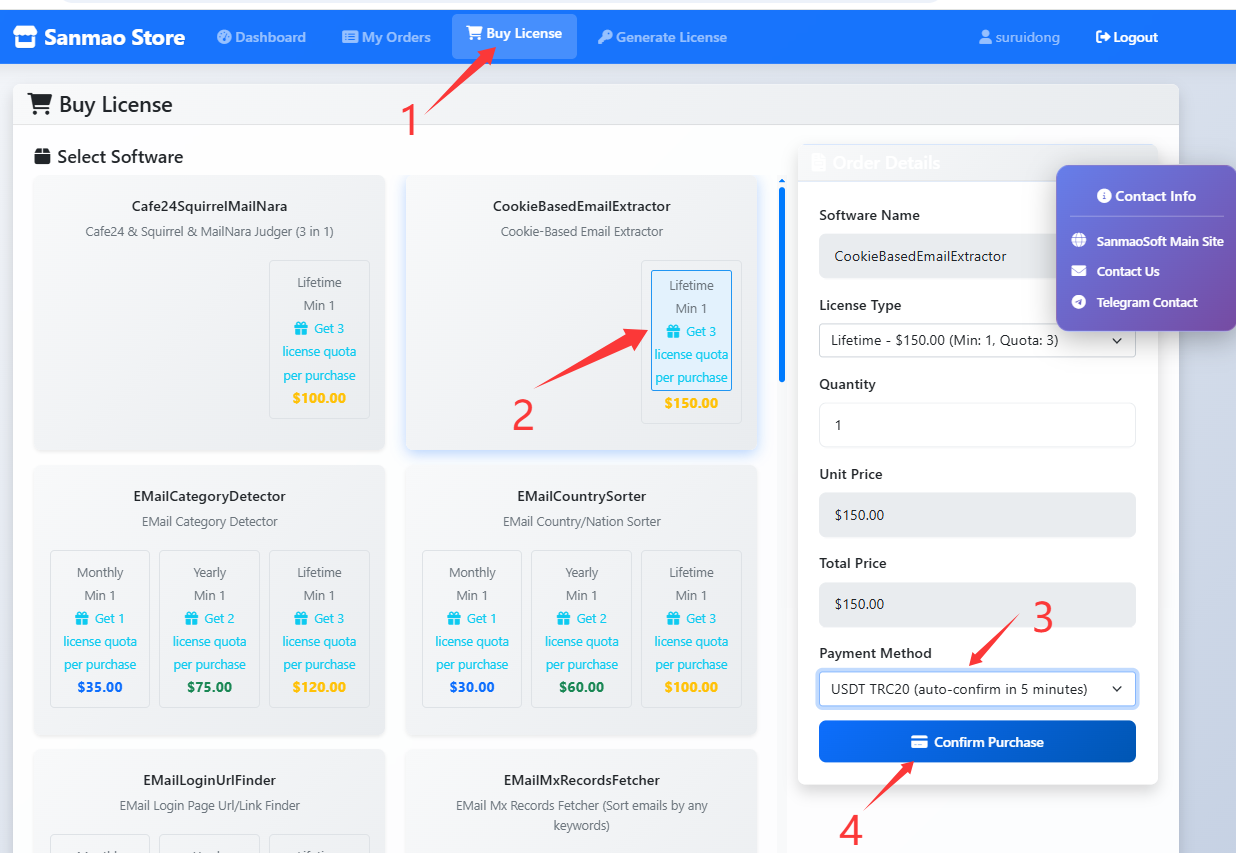The image size is (1236, 853).
Task: Expand the Payment Method dropdown
Action: [x=976, y=689]
